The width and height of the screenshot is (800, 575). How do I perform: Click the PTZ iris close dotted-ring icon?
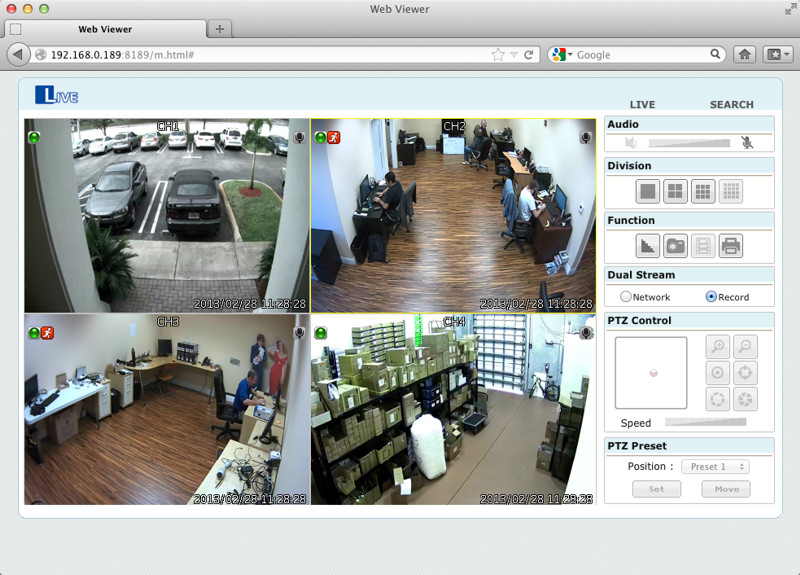point(718,399)
